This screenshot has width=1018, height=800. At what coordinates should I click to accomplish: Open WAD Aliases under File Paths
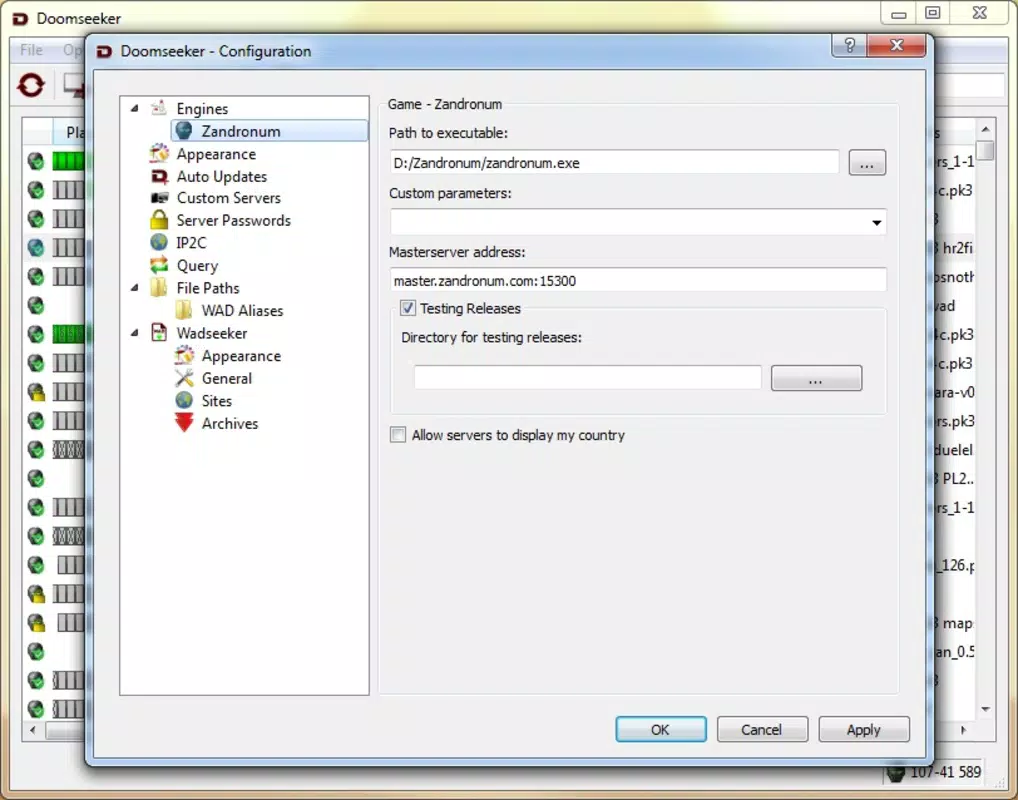click(242, 310)
